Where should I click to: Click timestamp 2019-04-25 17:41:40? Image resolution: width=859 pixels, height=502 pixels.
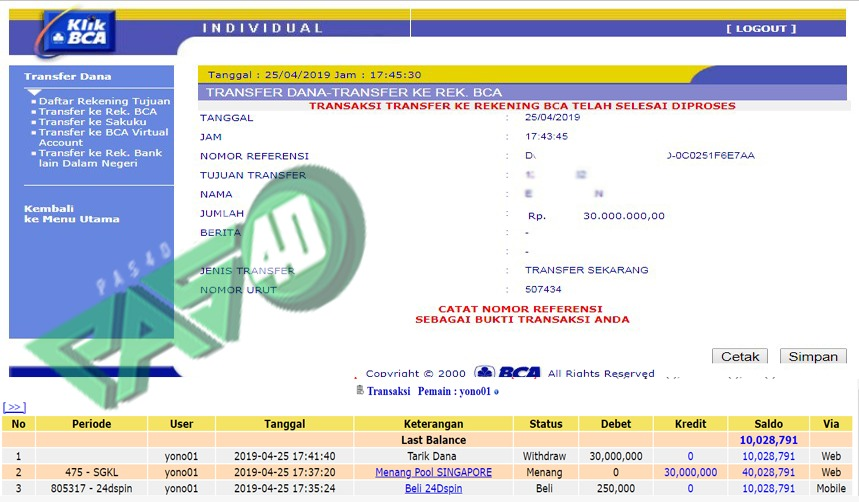[284, 456]
